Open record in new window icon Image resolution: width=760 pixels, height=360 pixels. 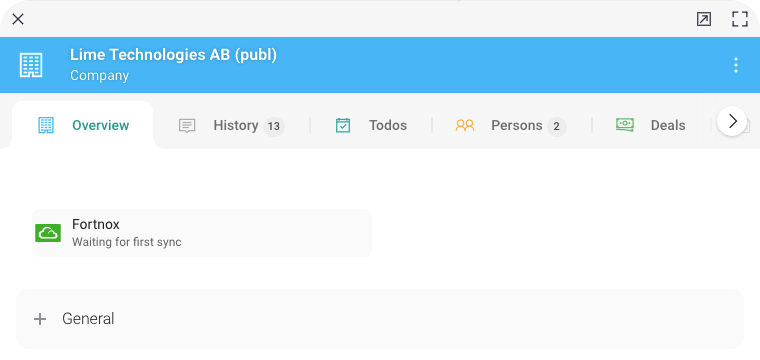point(703,19)
